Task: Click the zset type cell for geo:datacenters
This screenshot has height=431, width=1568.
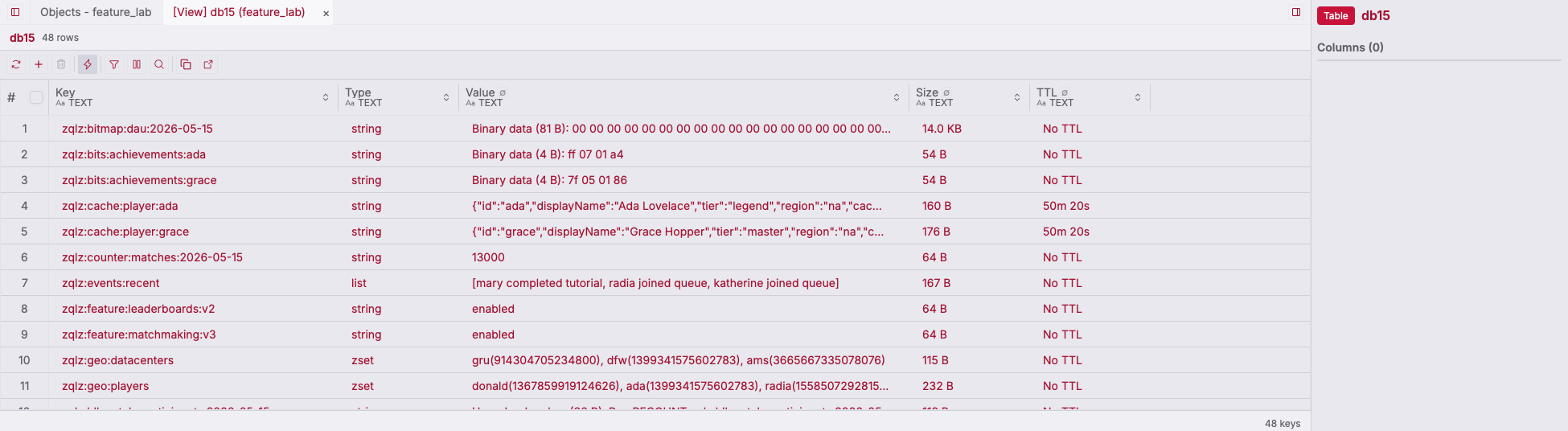Action: [x=398, y=360]
